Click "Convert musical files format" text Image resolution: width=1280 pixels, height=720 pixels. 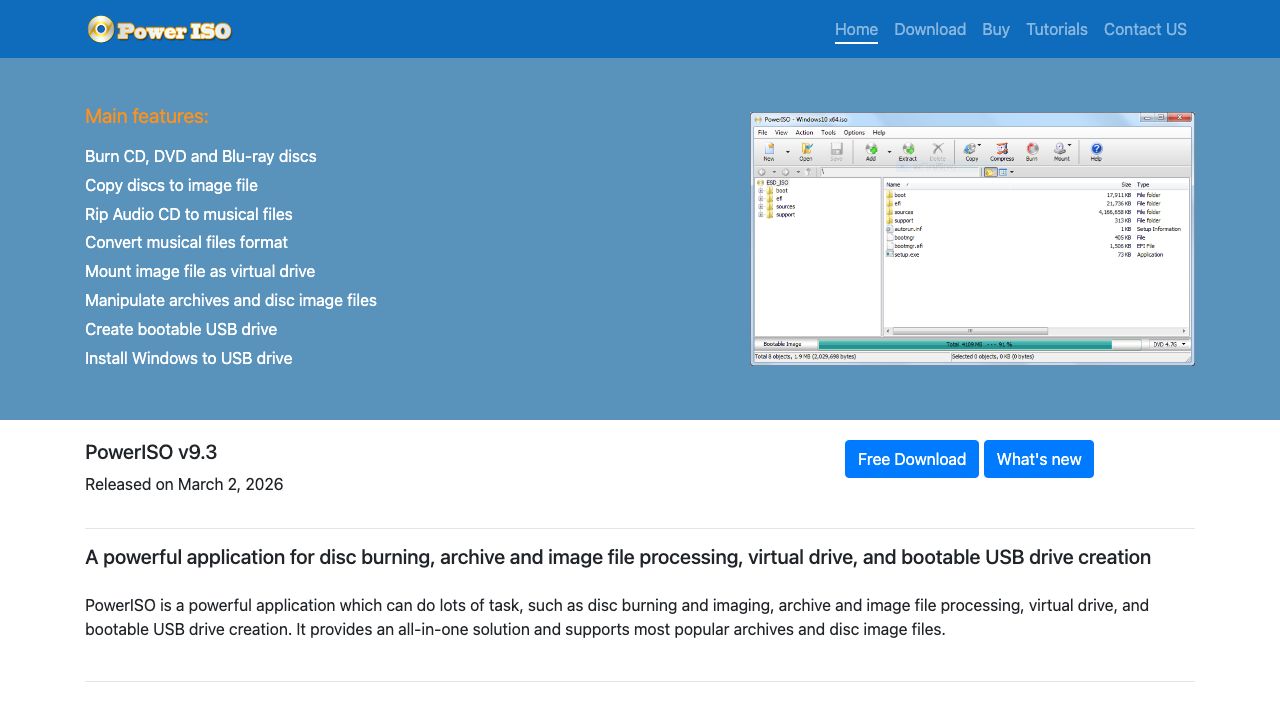click(x=186, y=242)
